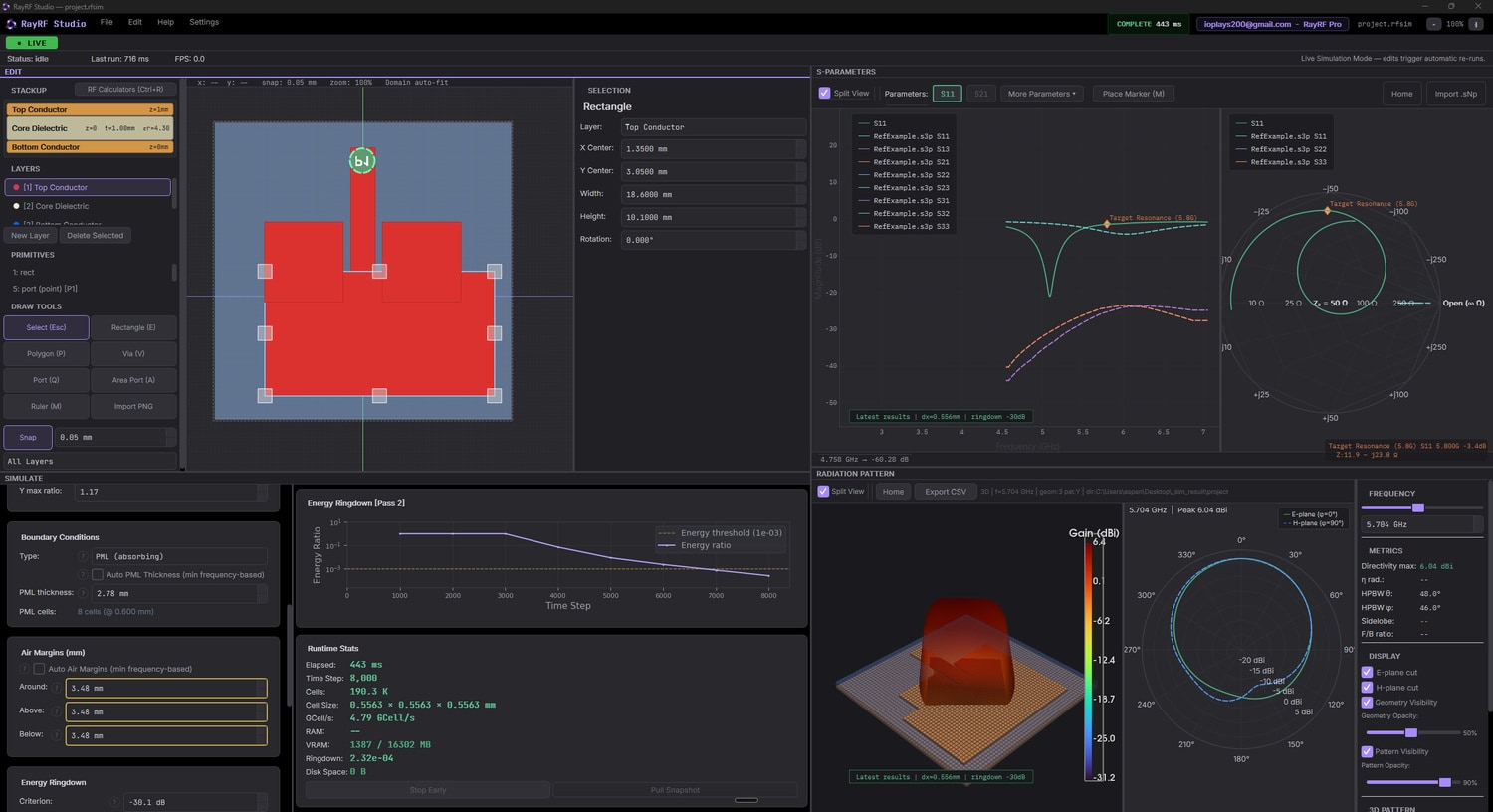The image size is (1493, 812).
Task: Click the New Layer button
Action: (x=30, y=236)
